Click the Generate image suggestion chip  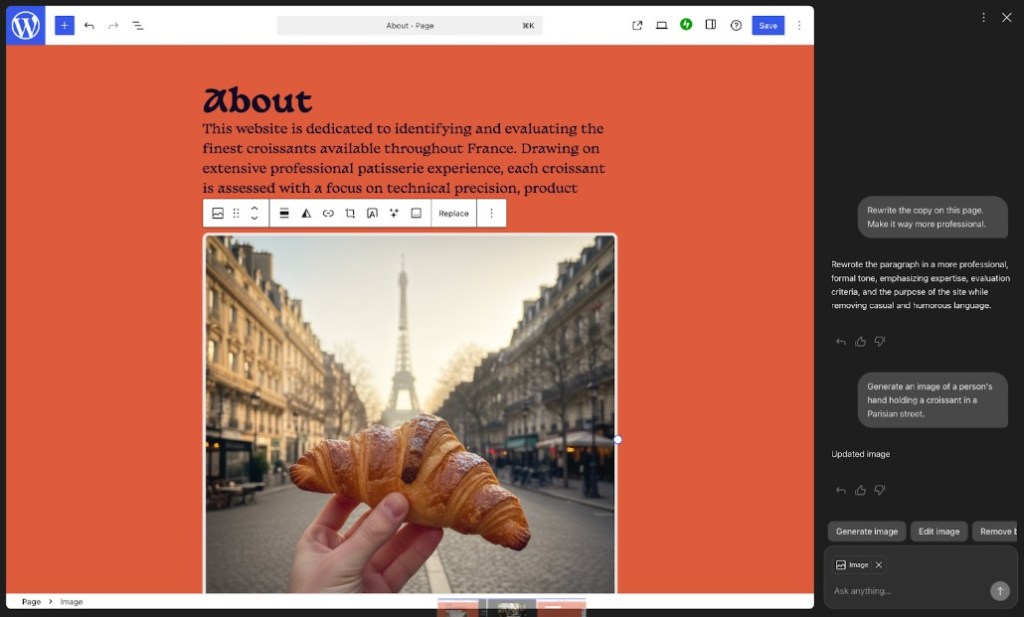point(866,531)
